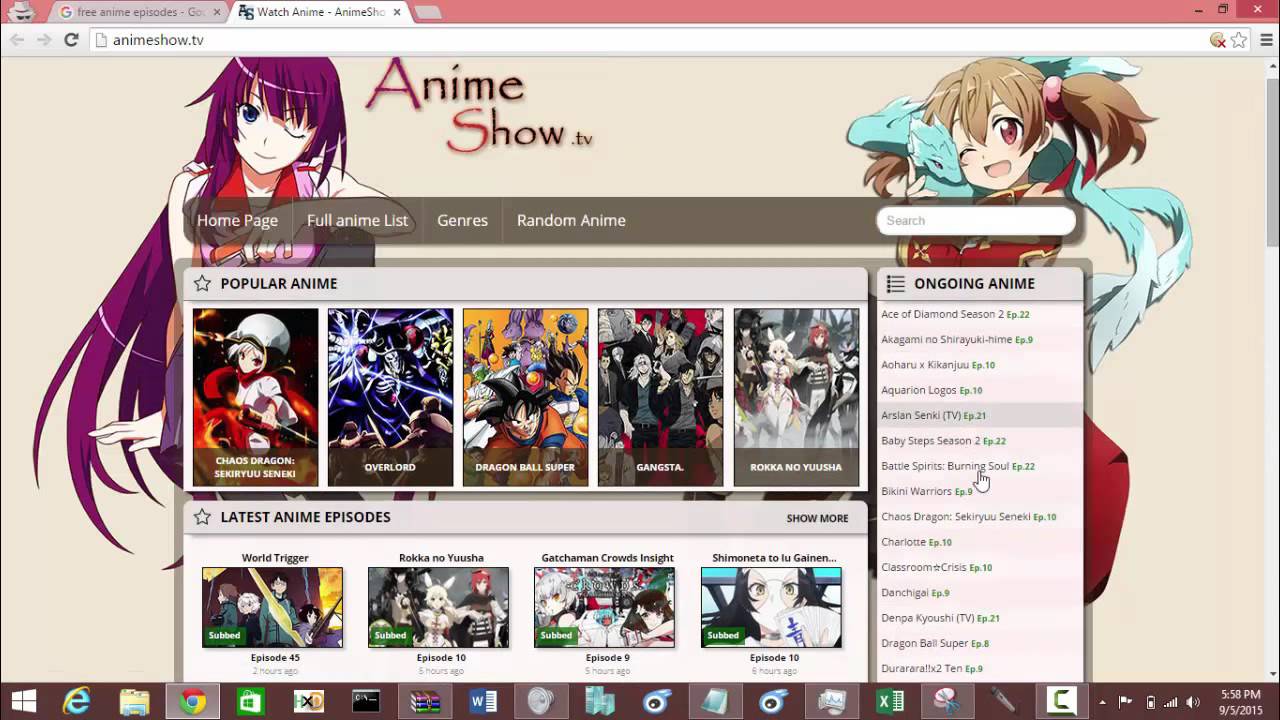1280x720 pixels.
Task: Click the site Search field
Action: tap(976, 220)
